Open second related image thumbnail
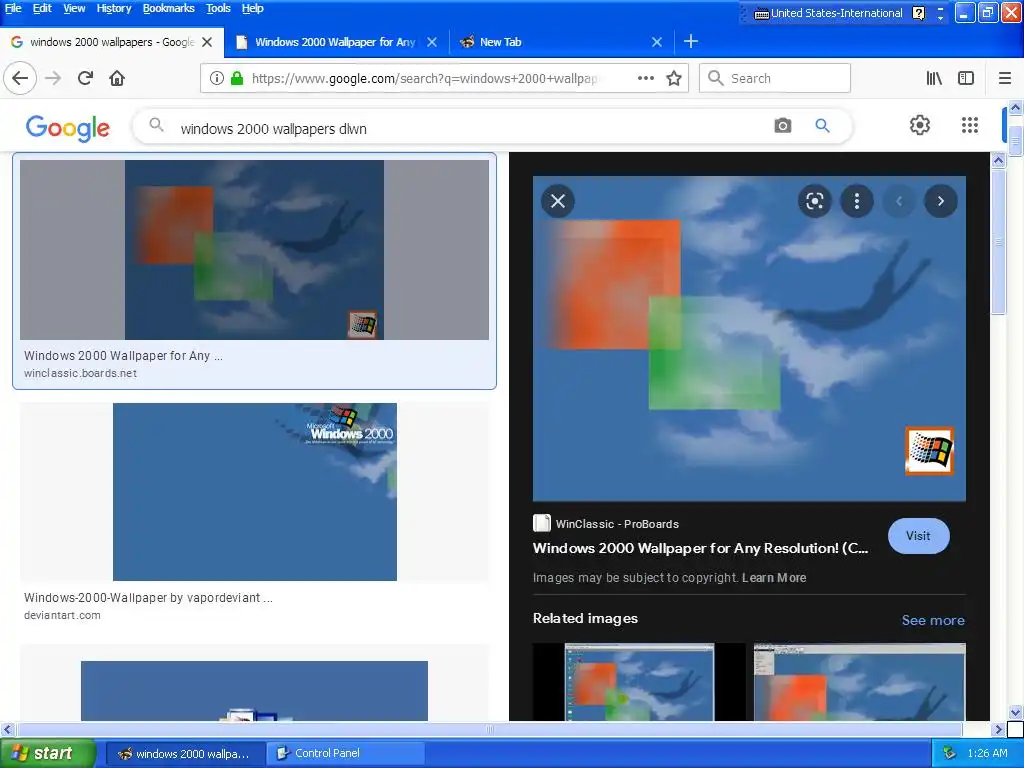 pyautogui.click(x=859, y=682)
